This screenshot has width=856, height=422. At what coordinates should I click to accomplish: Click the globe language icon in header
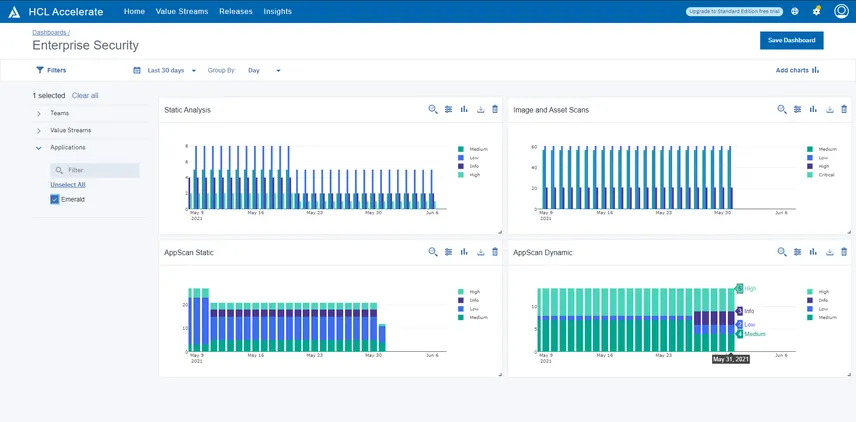(794, 11)
